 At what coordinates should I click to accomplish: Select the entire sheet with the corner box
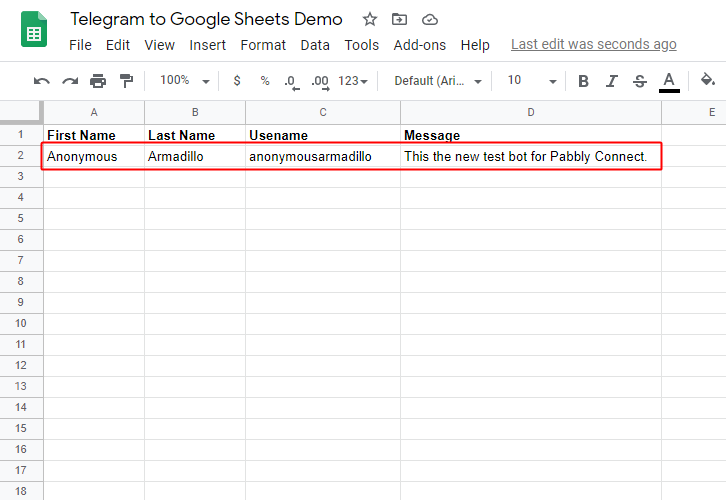pyautogui.click(x=21, y=112)
